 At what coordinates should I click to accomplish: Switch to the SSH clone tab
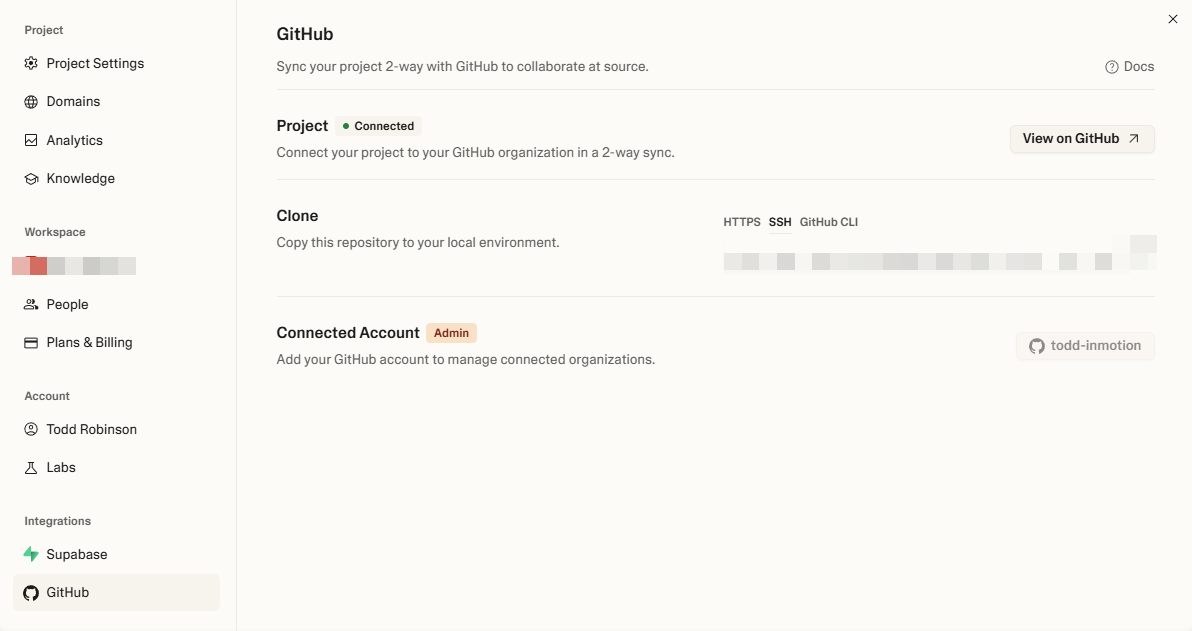(780, 222)
